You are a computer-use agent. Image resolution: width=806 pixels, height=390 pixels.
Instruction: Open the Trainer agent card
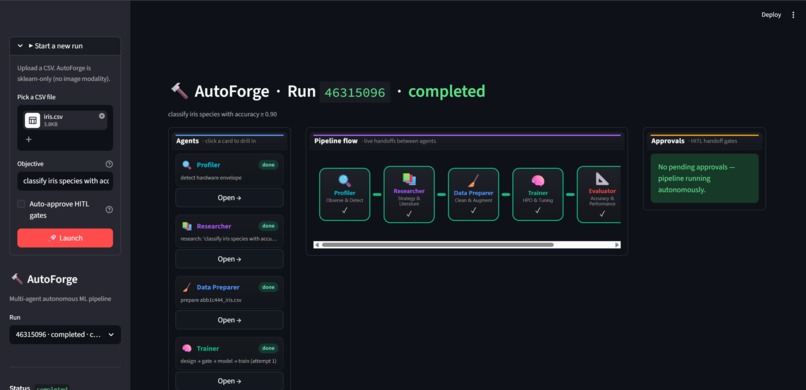(229, 381)
